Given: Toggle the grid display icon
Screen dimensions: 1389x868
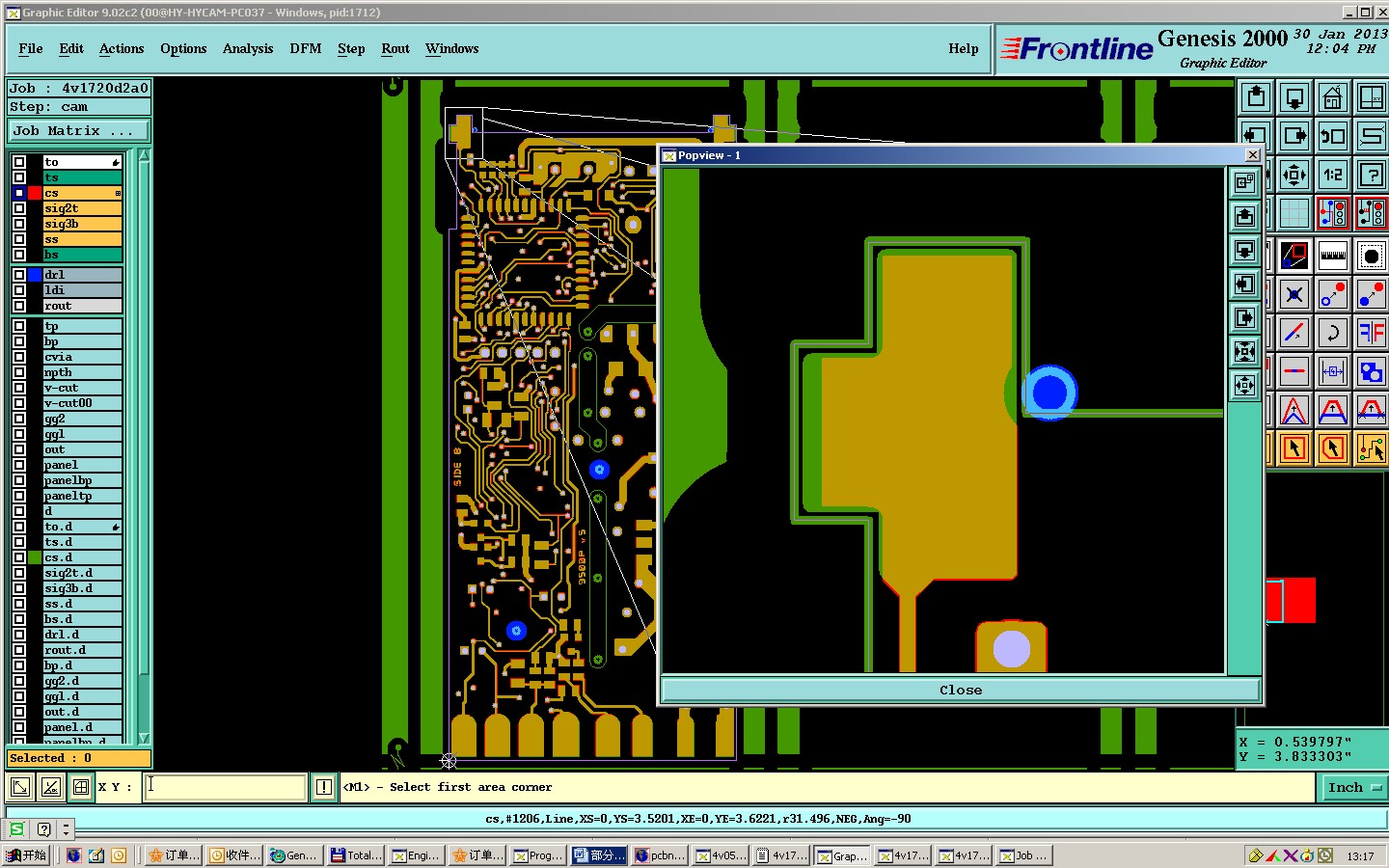Looking at the screenshot, I should pyautogui.click(x=1294, y=213).
